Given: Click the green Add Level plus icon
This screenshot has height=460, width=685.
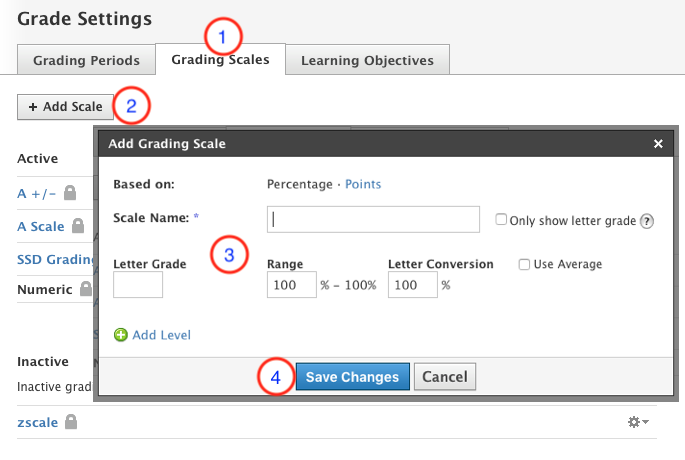Looking at the screenshot, I should coord(121,335).
